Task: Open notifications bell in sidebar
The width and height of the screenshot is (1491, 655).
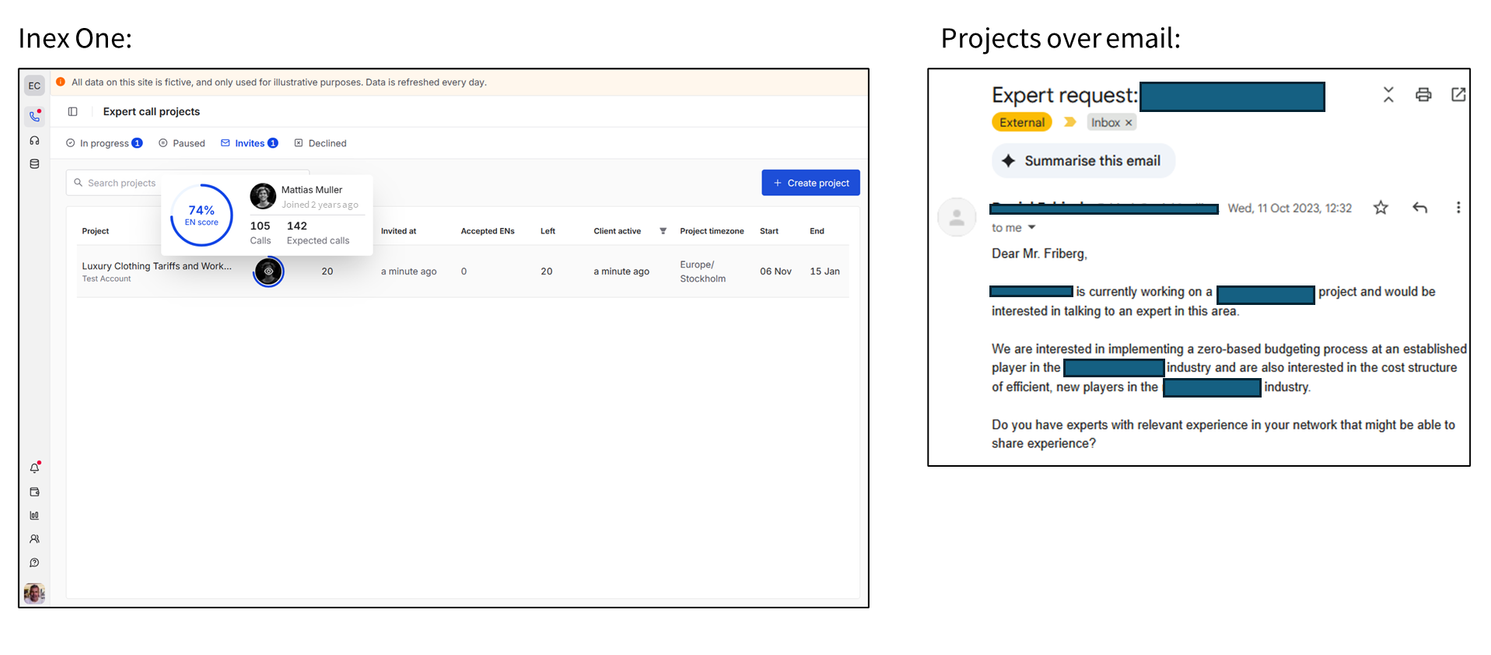Action: click(x=34, y=468)
